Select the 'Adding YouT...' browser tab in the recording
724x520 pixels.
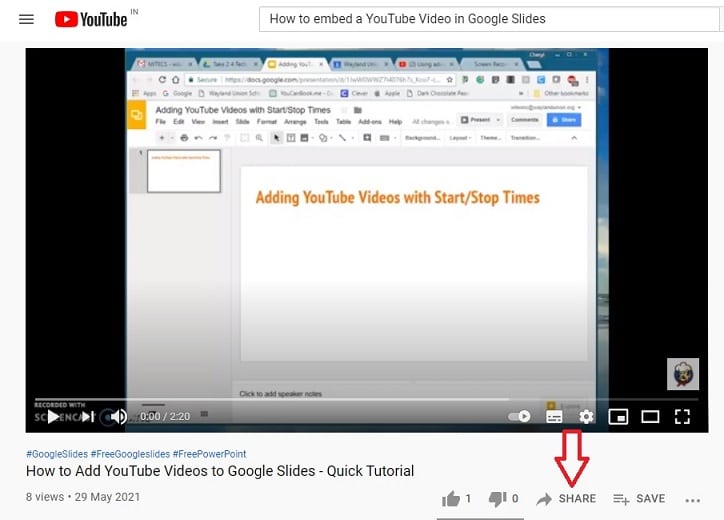pos(295,64)
